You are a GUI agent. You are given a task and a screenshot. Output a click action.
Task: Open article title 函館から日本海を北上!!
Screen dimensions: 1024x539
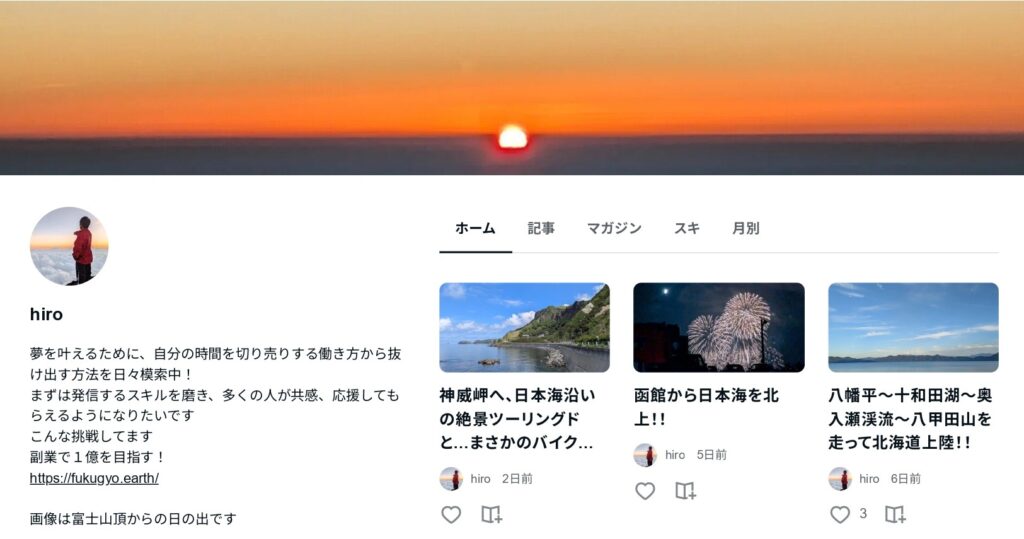tap(707, 407)
